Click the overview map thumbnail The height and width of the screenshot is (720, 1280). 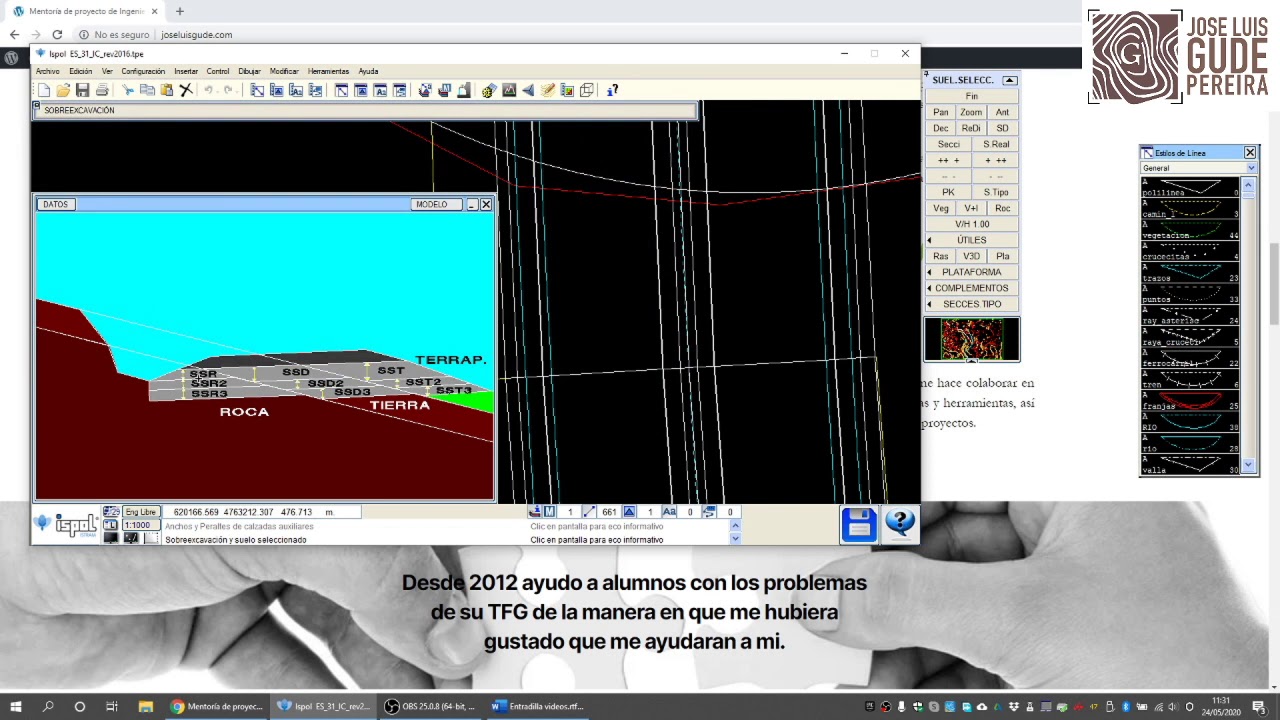pyautogui.click(x=971, y=339)
